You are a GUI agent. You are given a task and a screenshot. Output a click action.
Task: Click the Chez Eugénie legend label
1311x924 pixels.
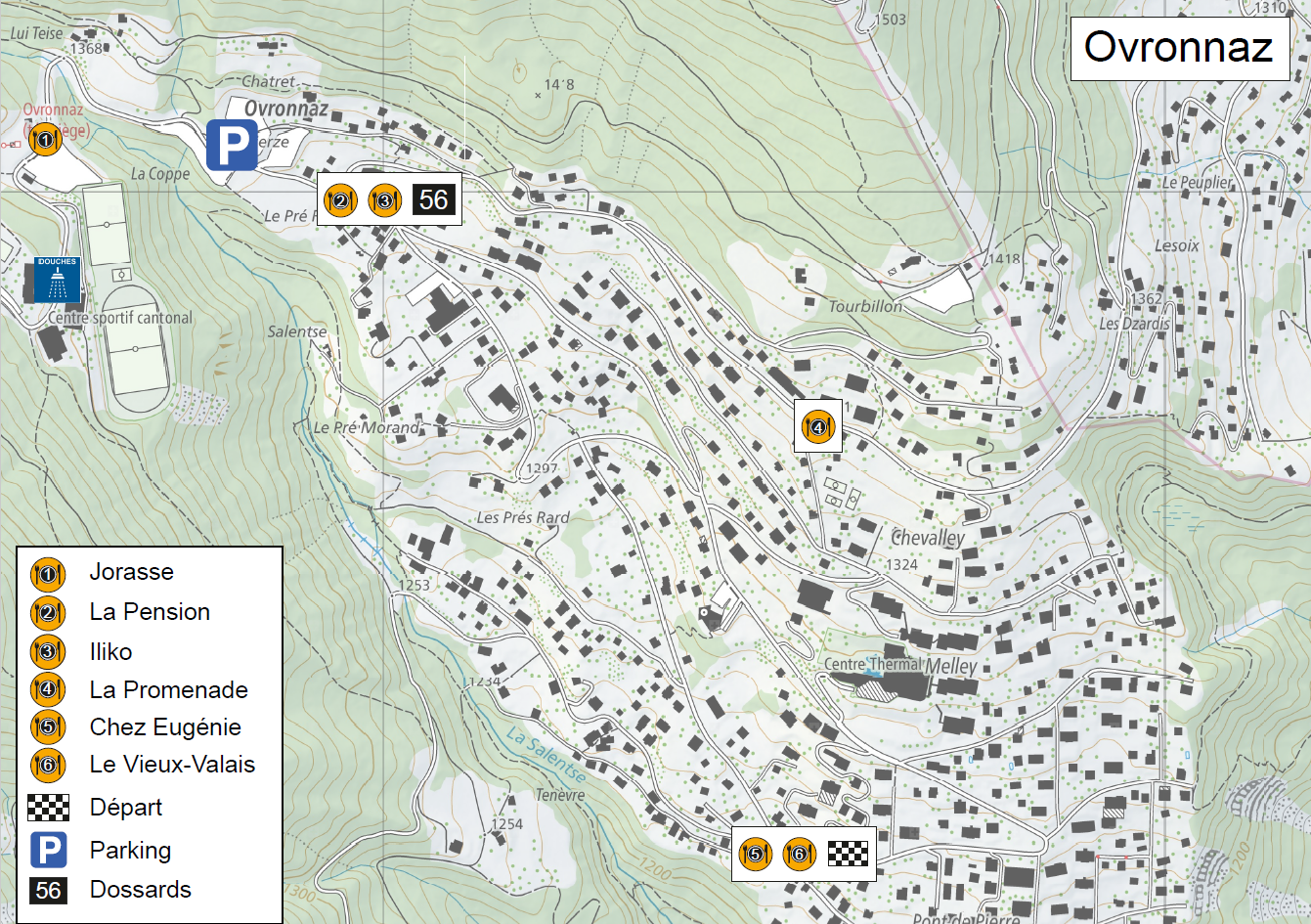(x=165, y=726)
